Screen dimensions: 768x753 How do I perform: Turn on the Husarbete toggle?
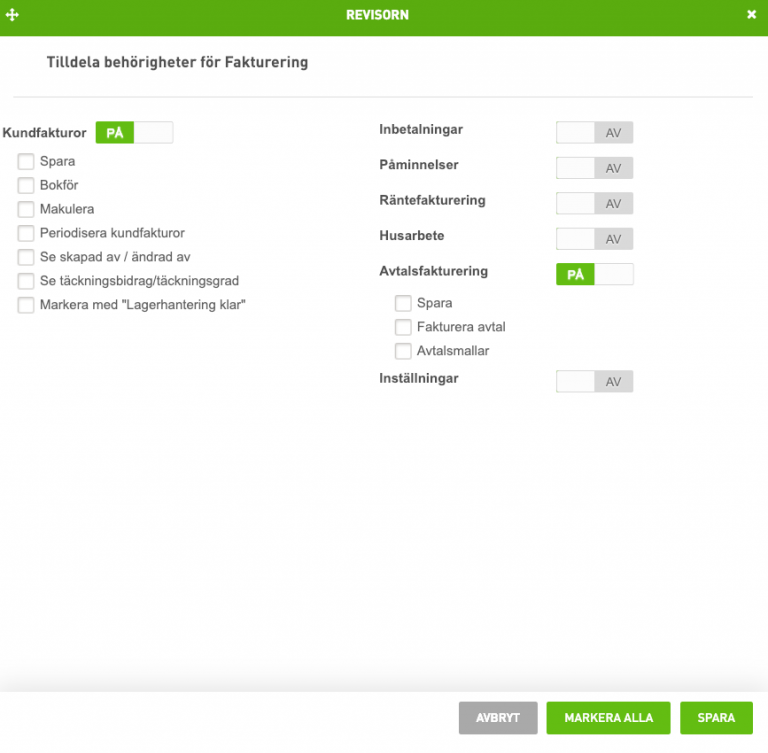pyautogui.click(x=594, y=239)
